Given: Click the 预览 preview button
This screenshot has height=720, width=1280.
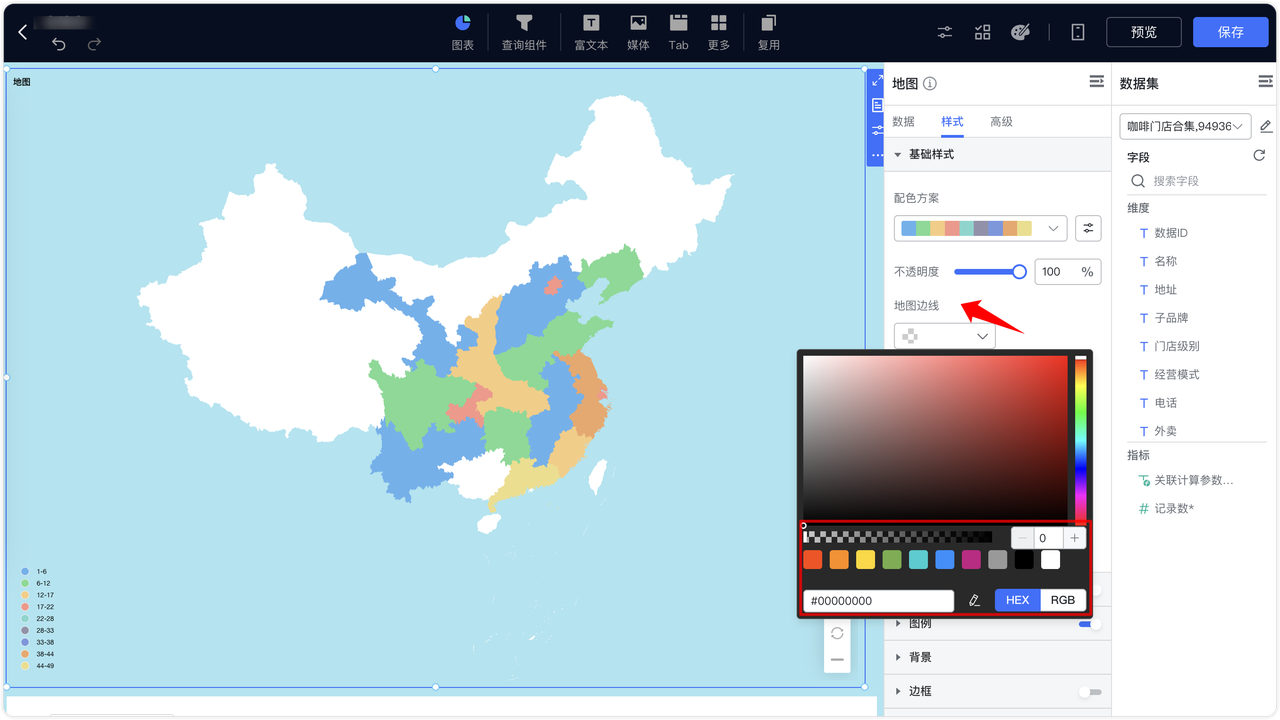Looking at the screenshot, I should point(1143,32).
